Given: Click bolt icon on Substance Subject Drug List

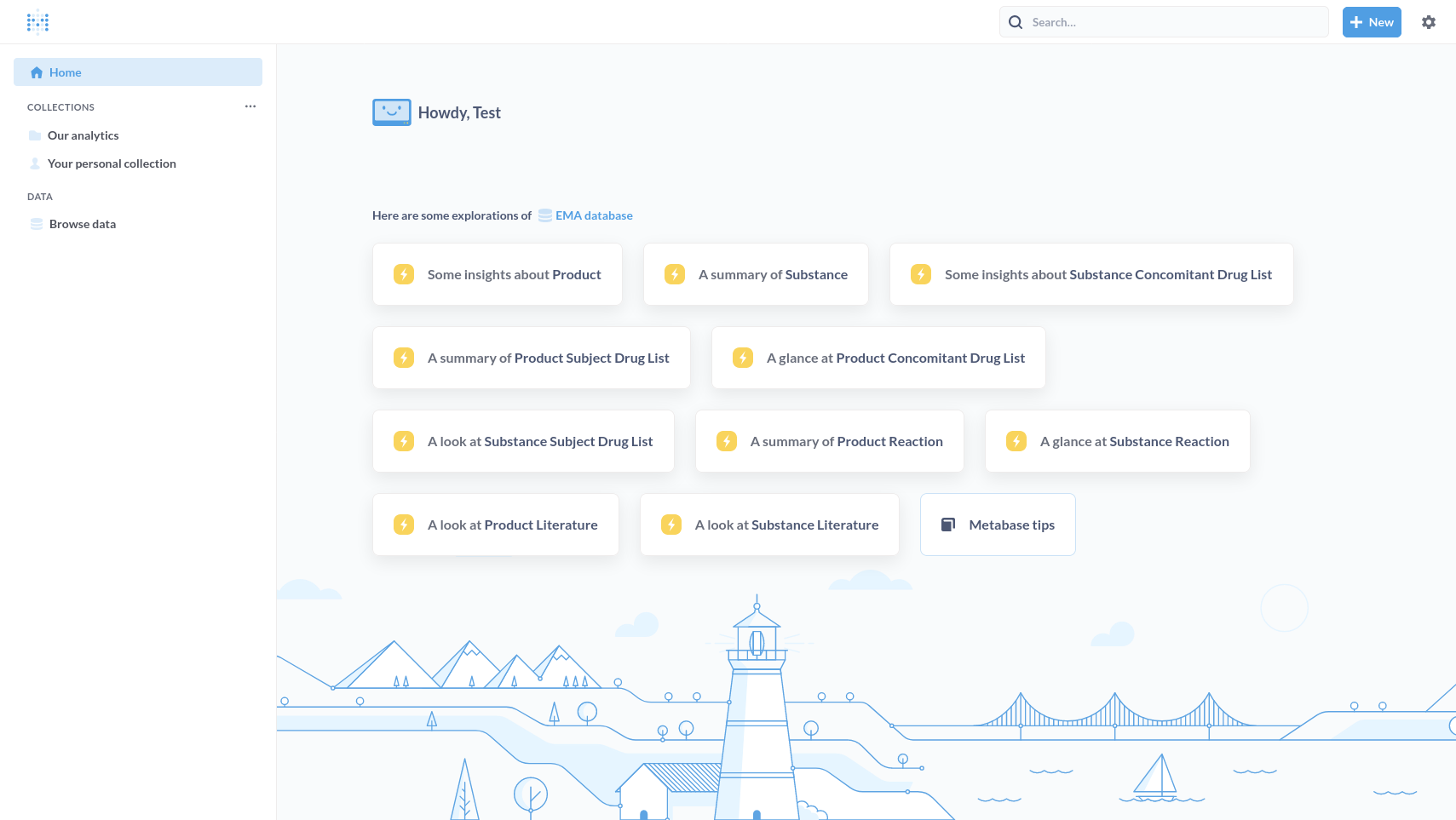Looking at the screenshot, I should 404,441.
